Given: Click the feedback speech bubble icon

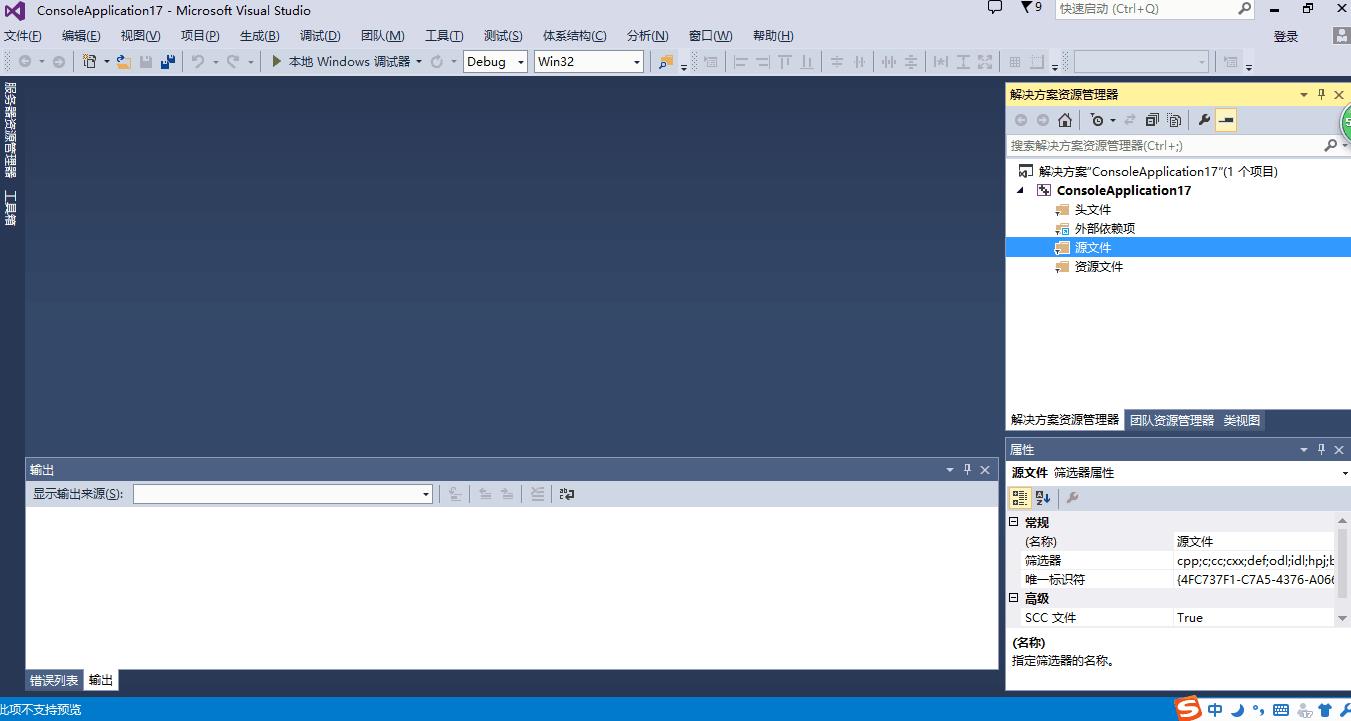Looking at the screenshot, I should pos(994,8).
